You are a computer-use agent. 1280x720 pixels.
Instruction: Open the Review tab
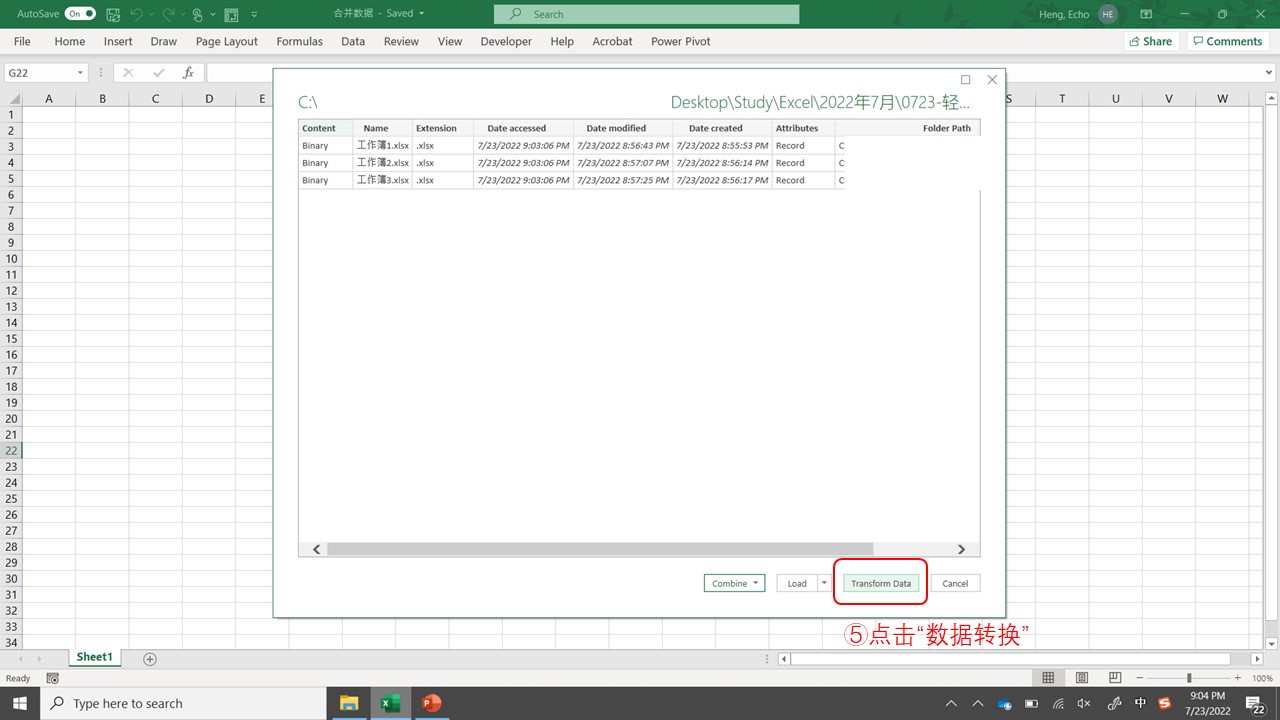[x=401, y=41]
